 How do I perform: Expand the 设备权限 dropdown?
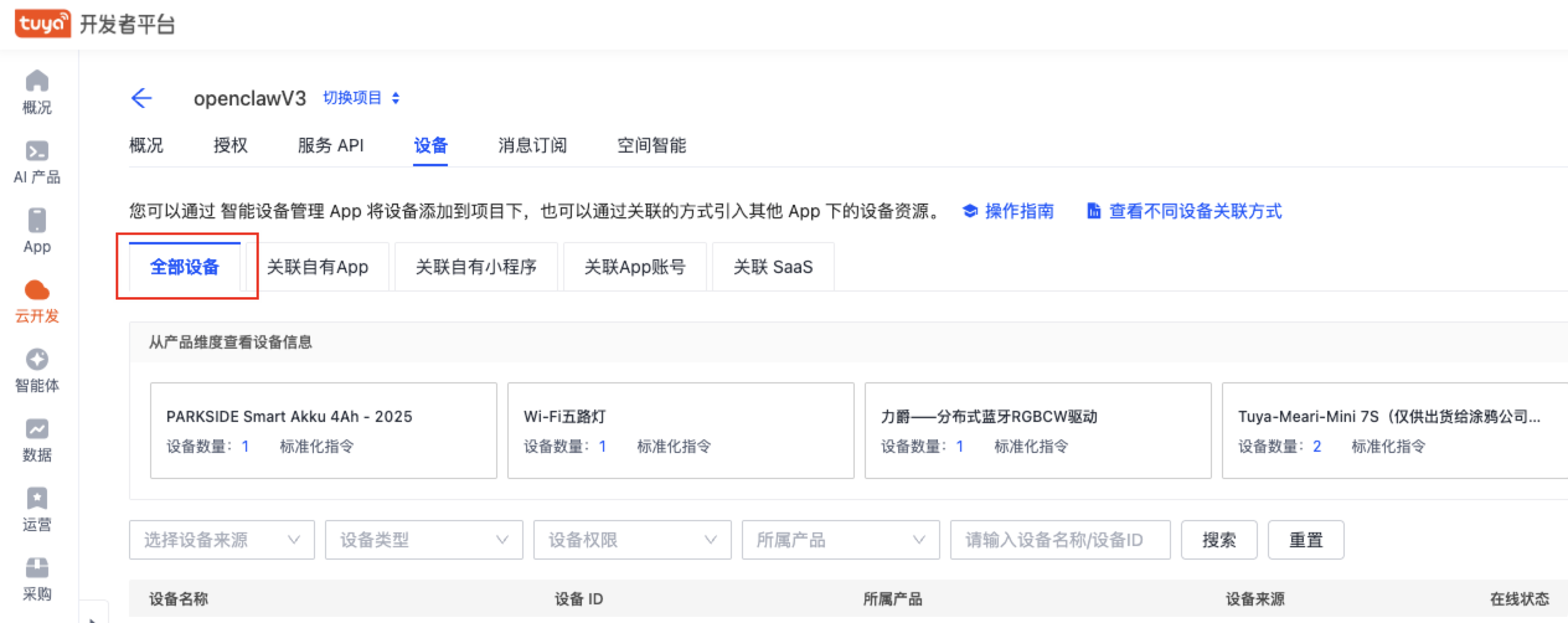pos(632,540)
